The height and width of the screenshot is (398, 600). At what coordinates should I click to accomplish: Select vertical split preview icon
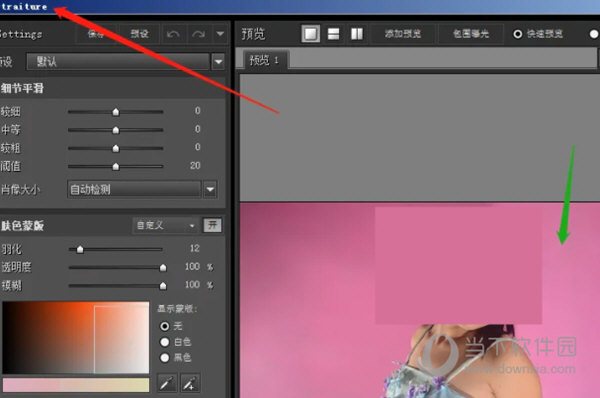click(x=357, y=34)
